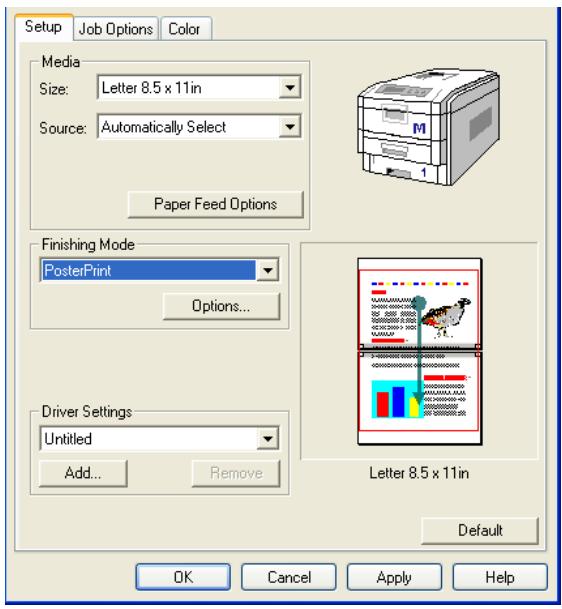Click the Remove button
This screenshot has height=609, width=562.
(236, 473)
